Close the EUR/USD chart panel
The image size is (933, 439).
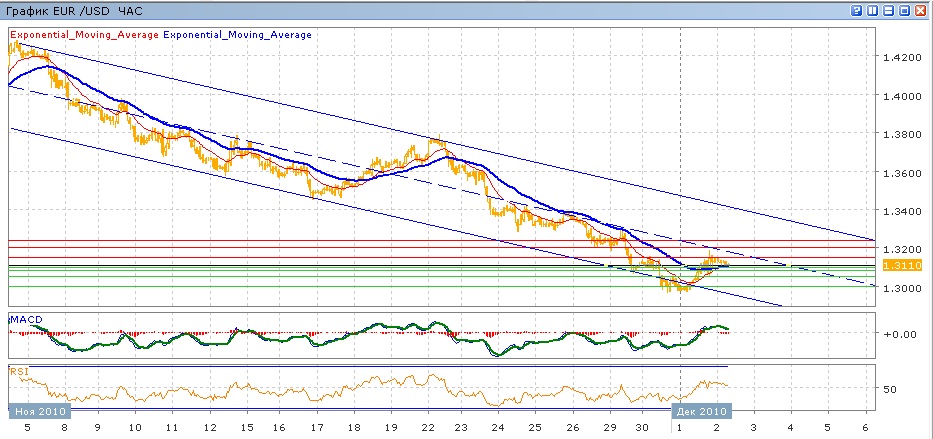[922, 10]
